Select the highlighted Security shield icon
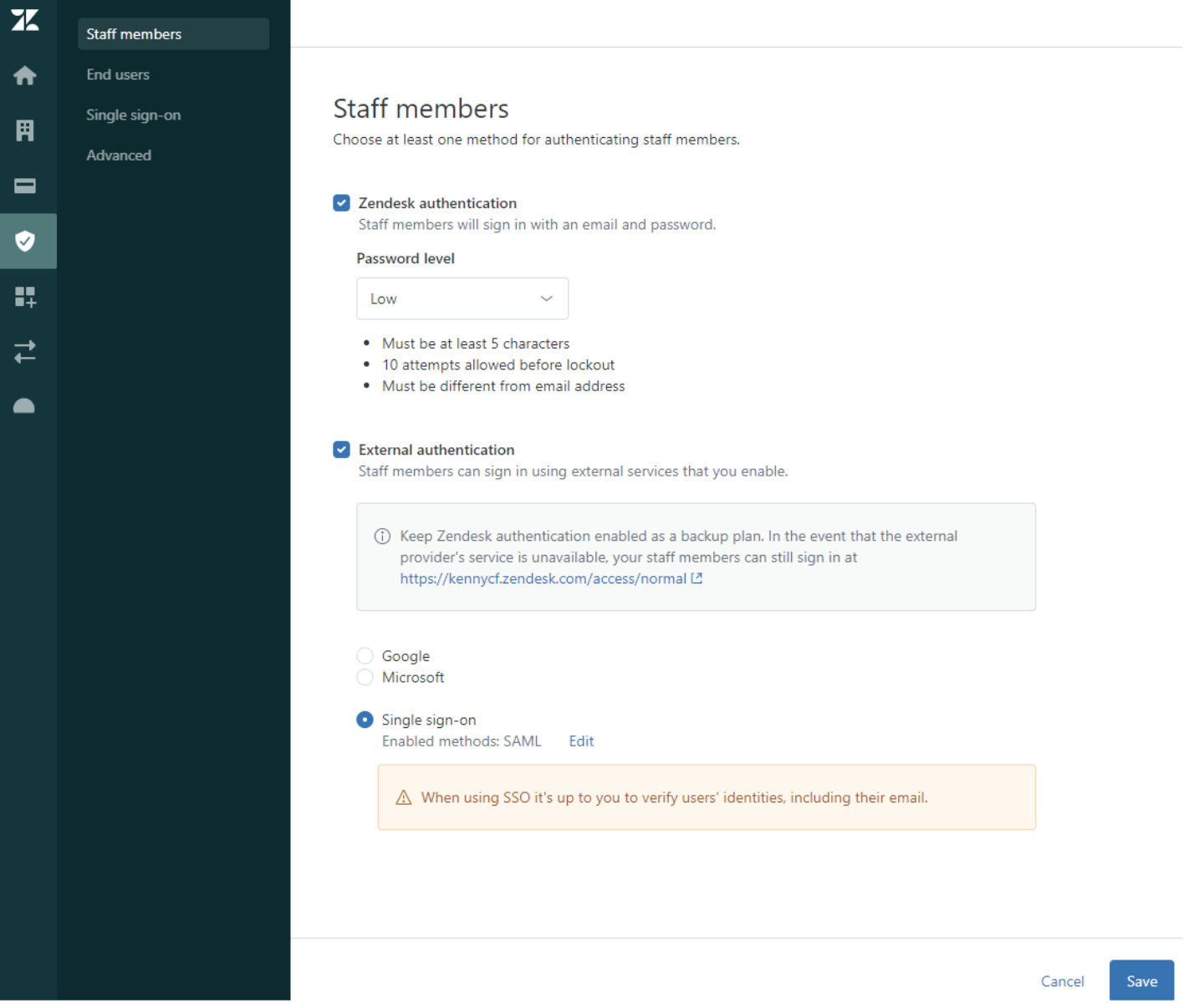Image resolution: width=1189 pixels, height=1008 pixels. coord(25,241)
